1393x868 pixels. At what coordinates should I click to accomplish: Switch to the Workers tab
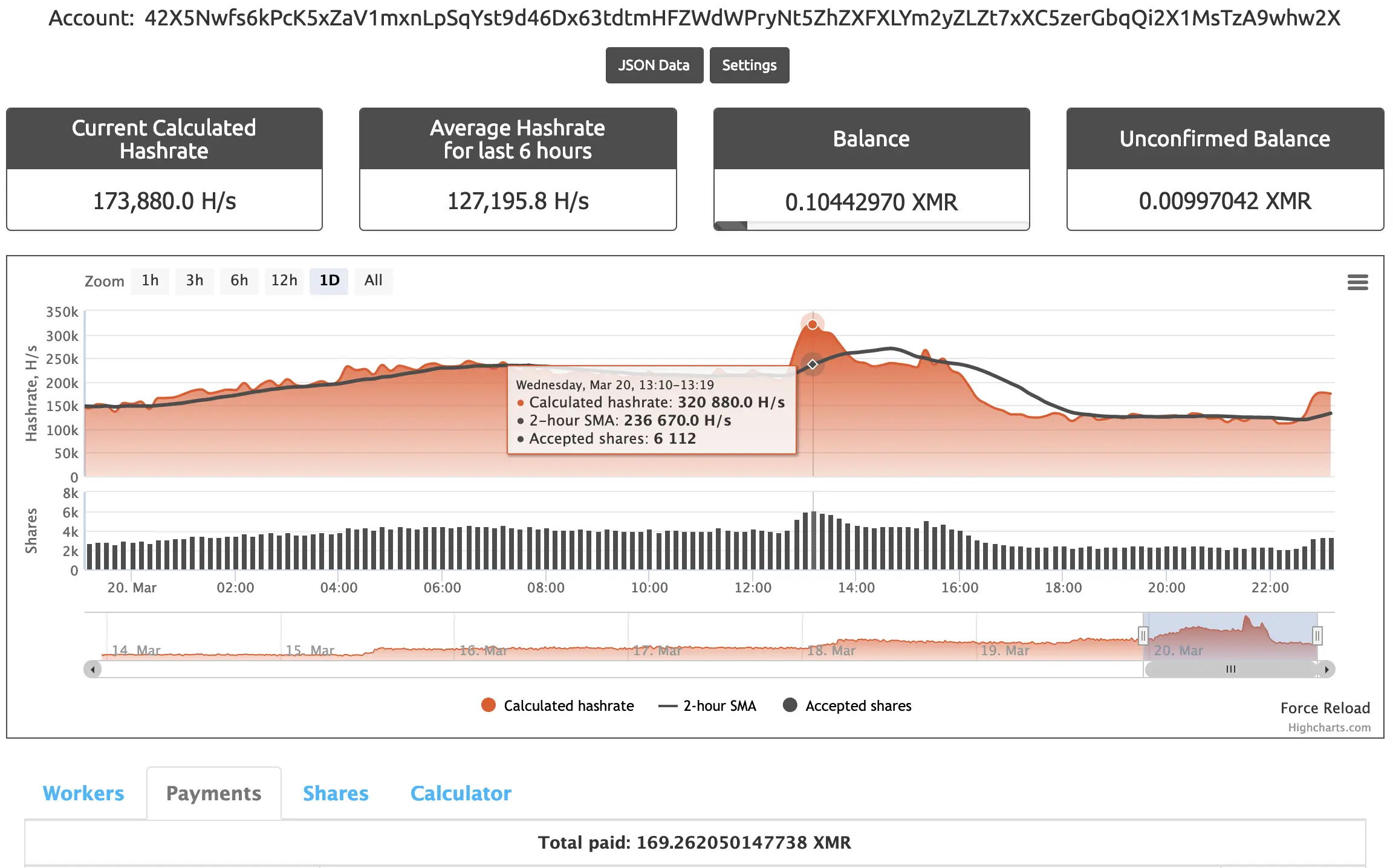pos(83,793)
